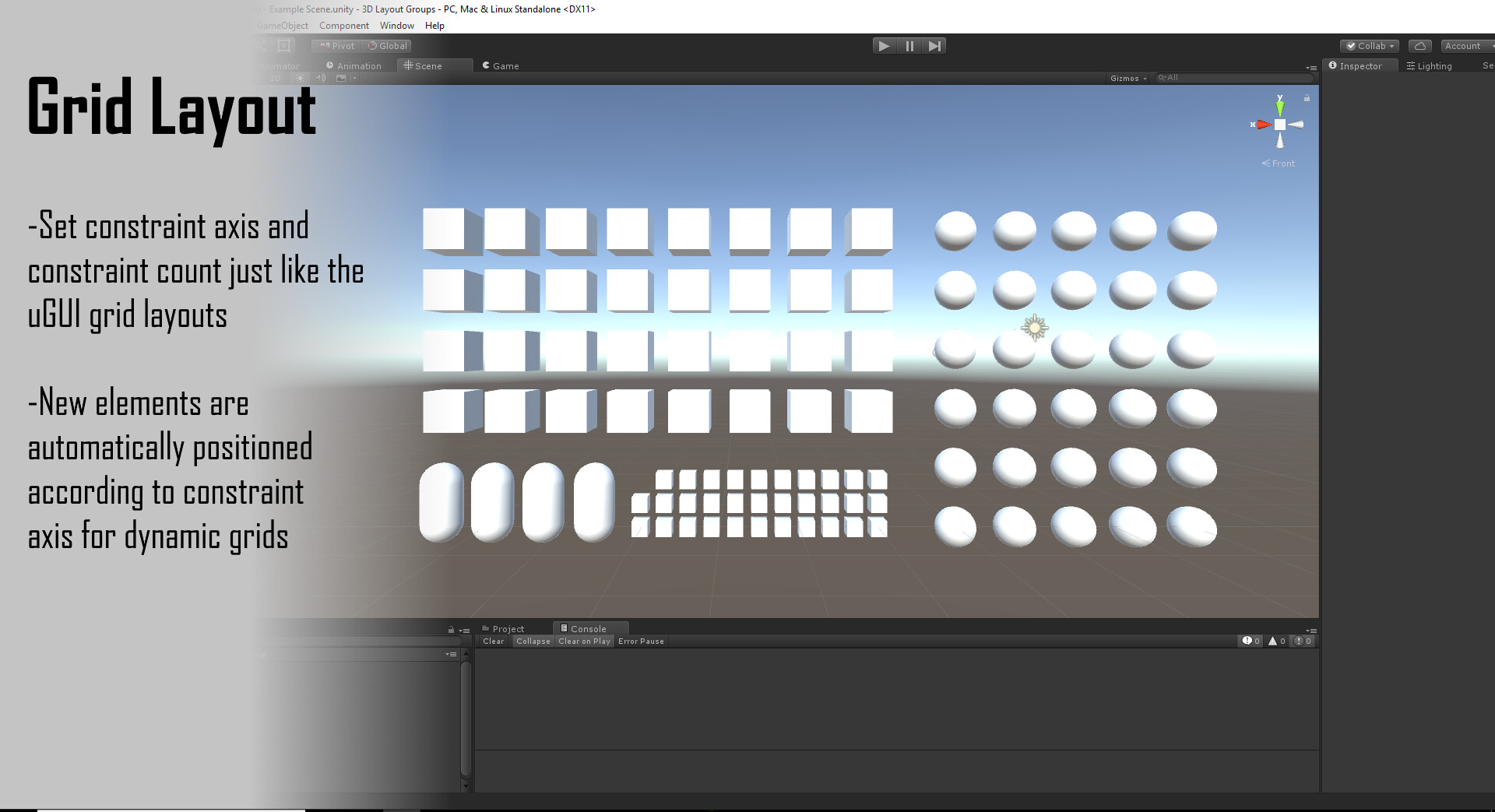Open Scene view panel options menu
The width and height of the screenshot is (1495, 812).
[1311, 68]
